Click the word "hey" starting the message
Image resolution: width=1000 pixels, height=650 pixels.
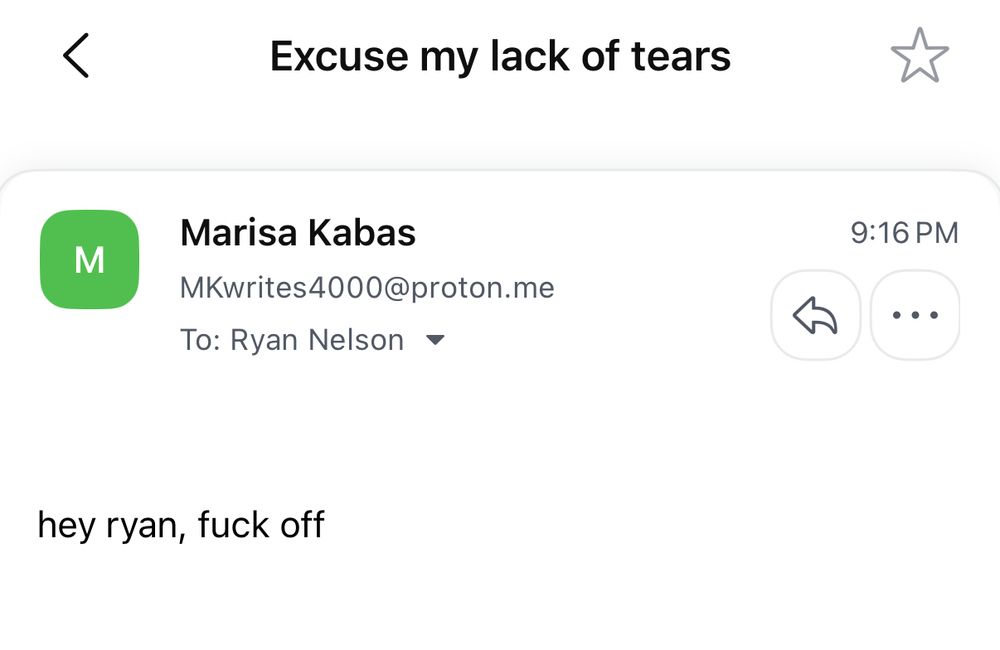tap(67, 525)
